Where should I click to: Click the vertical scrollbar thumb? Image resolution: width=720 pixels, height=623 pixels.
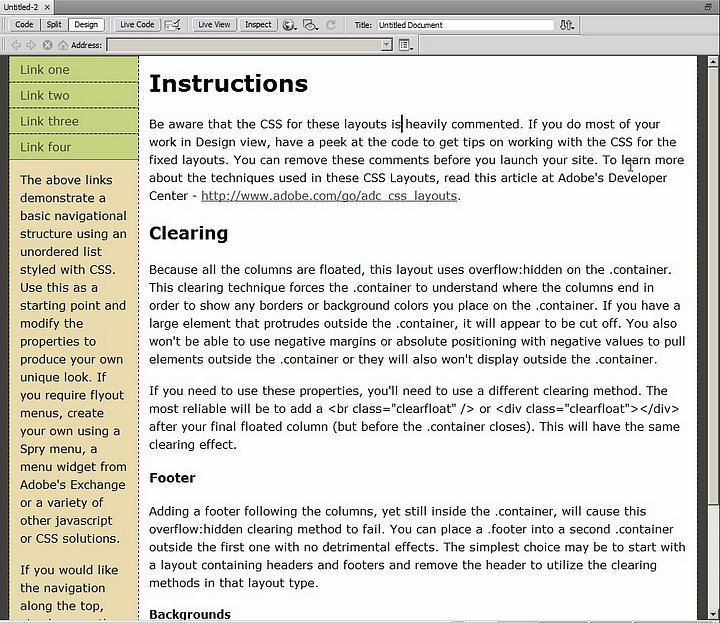(x=713, y=286)
